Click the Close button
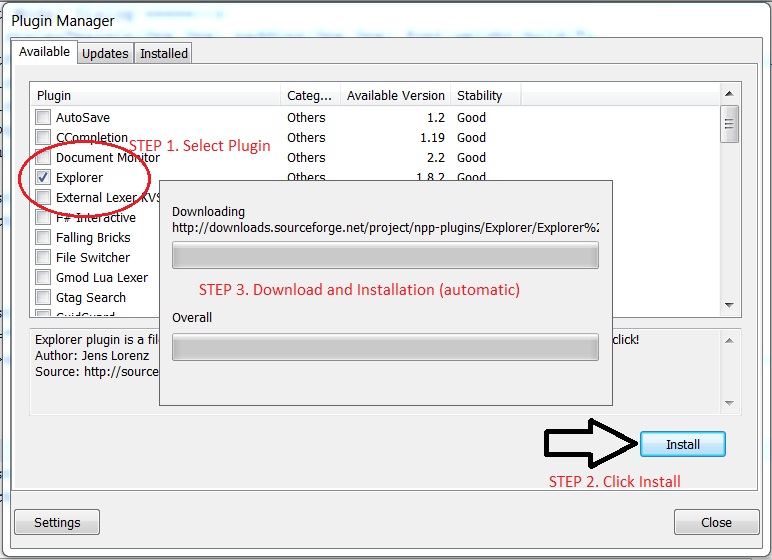 click(x=716, y=522)
